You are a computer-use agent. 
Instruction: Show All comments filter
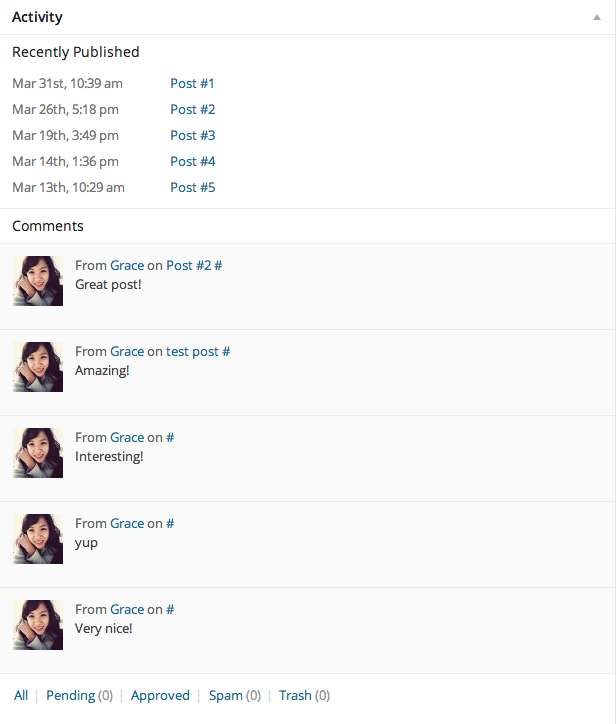[x=21, y=695]
